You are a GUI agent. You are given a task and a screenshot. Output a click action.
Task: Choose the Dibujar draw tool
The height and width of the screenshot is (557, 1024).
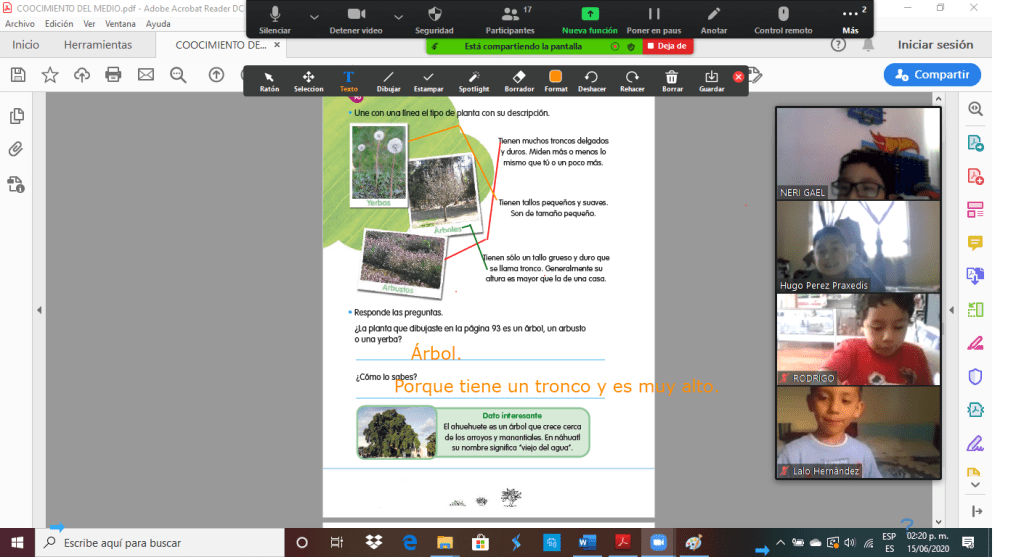[x=388, y=79]
